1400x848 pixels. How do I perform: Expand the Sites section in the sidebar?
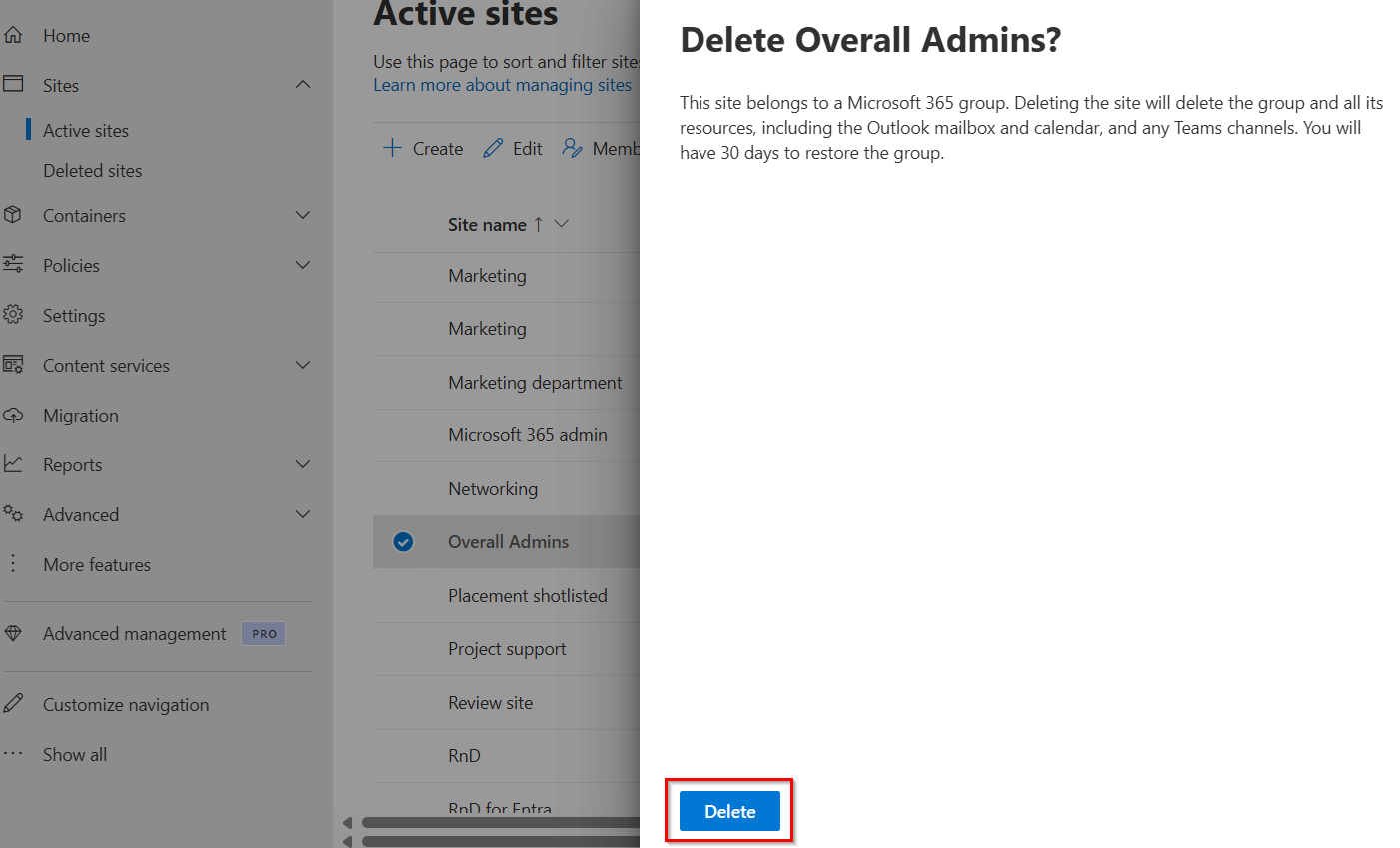click(303, 85)
